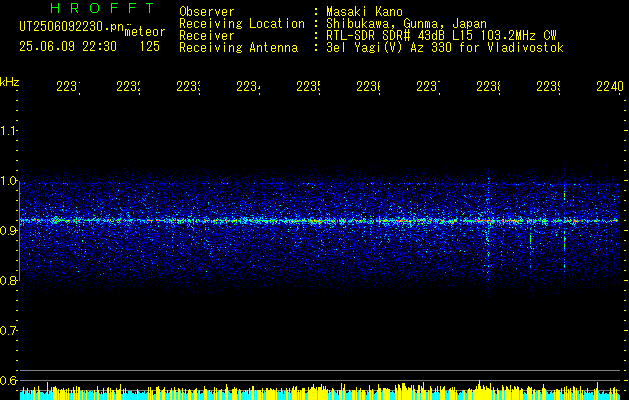Click the 3el Yagi antenna description
Image resolution: width=629 pixels, height=400 pixels.
click(445, 48)
